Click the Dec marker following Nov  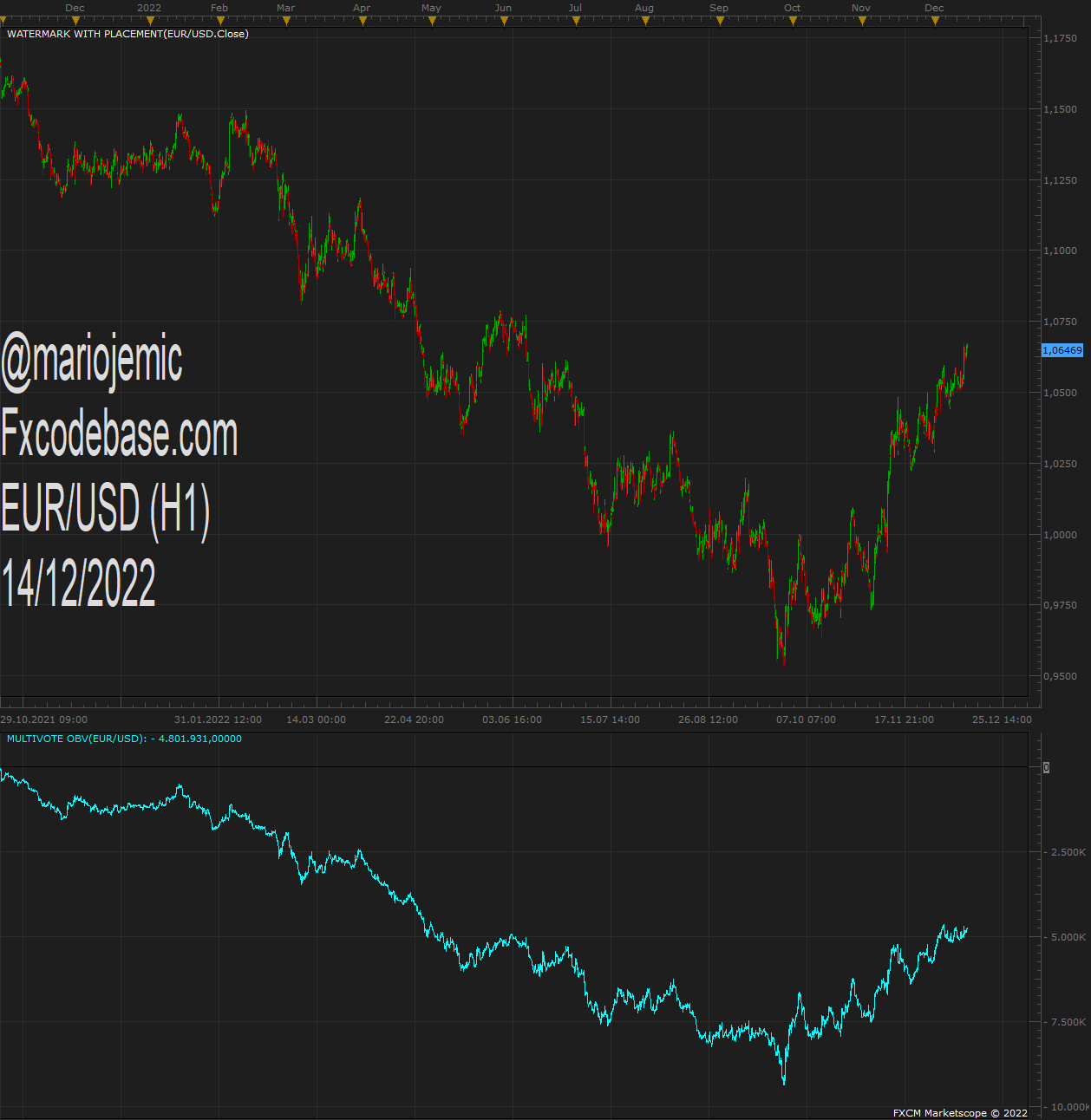pyautogui.click(x=934, y=8)
